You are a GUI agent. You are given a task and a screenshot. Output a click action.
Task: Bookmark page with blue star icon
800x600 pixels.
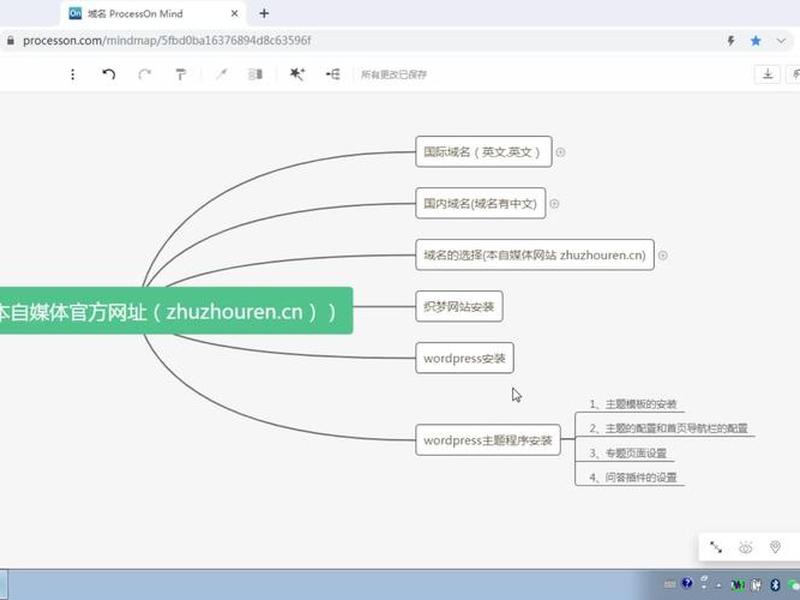coord(756,41)
